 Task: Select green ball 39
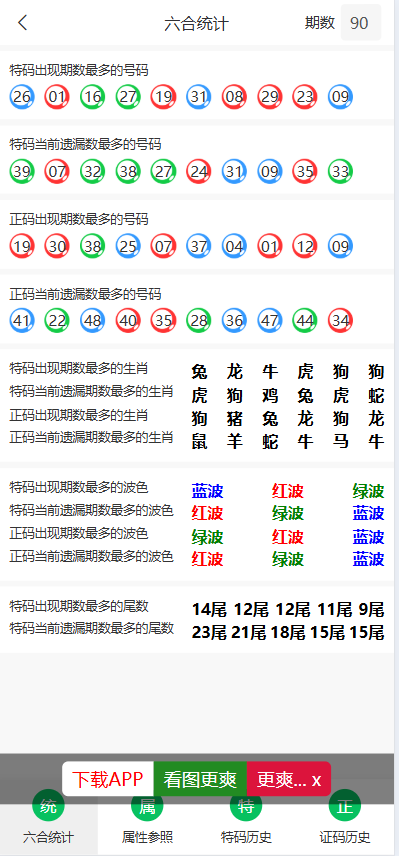pos(22,172)
